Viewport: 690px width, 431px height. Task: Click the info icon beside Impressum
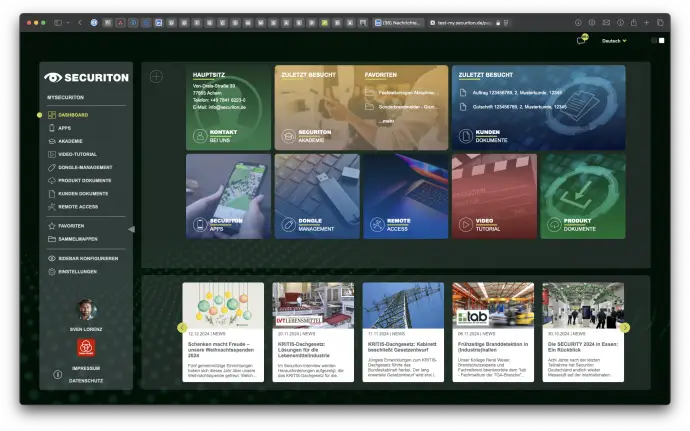pos(58,374)
